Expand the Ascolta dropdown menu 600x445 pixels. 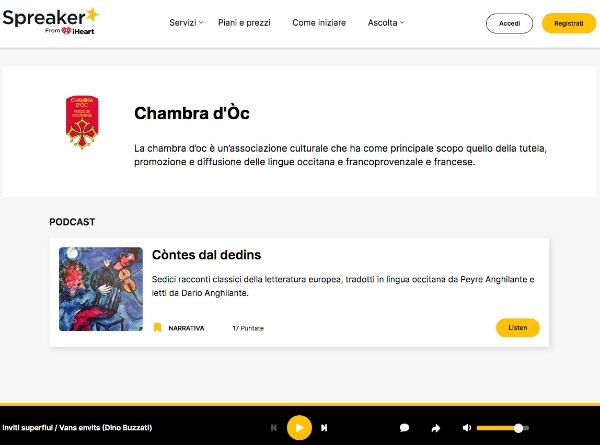pyautogui.click(x=386, y=23)
